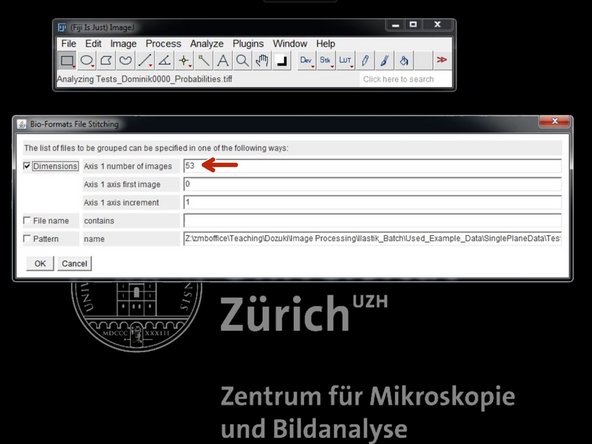The image size is (592, 444).
Task: Enable the File name checkbox
Action: pyautogui.click(x=27, y=220)
